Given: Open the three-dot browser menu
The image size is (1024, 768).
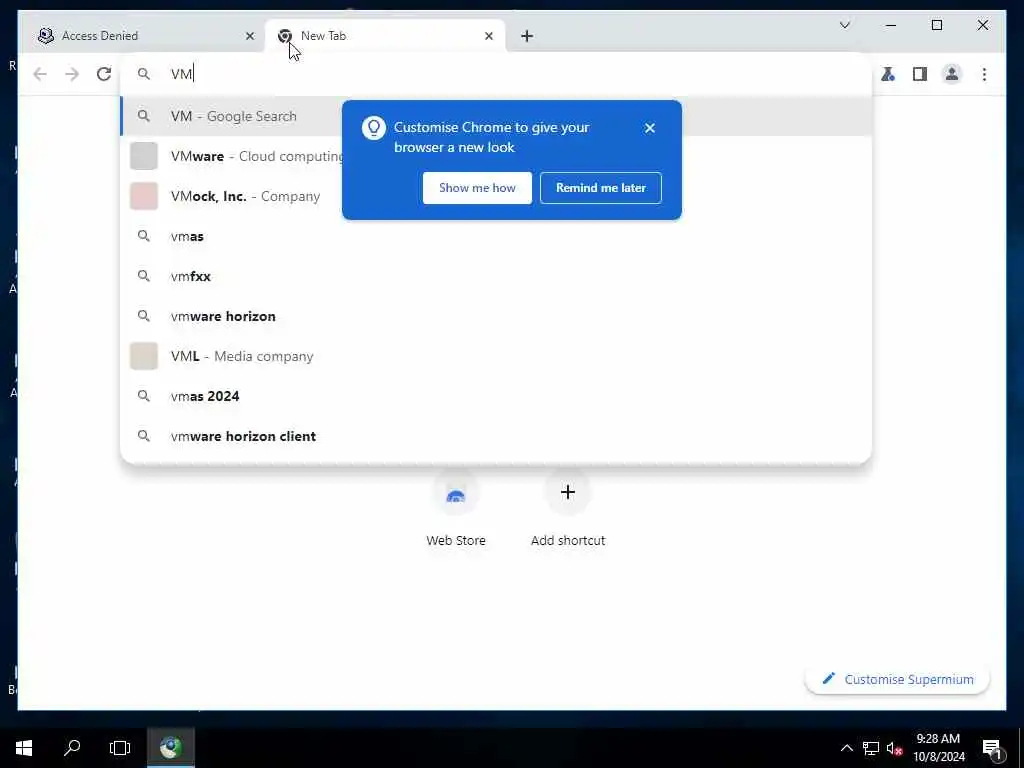Looking at the screenshot, I should tap(984, 74).
